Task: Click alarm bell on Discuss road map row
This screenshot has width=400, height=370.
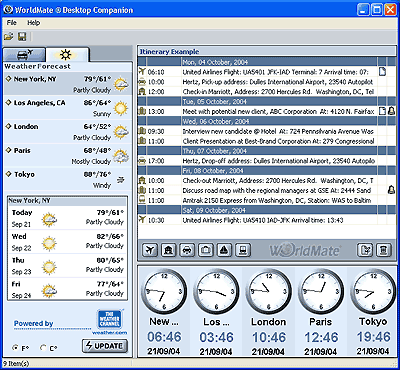Action: click(391, 190)
